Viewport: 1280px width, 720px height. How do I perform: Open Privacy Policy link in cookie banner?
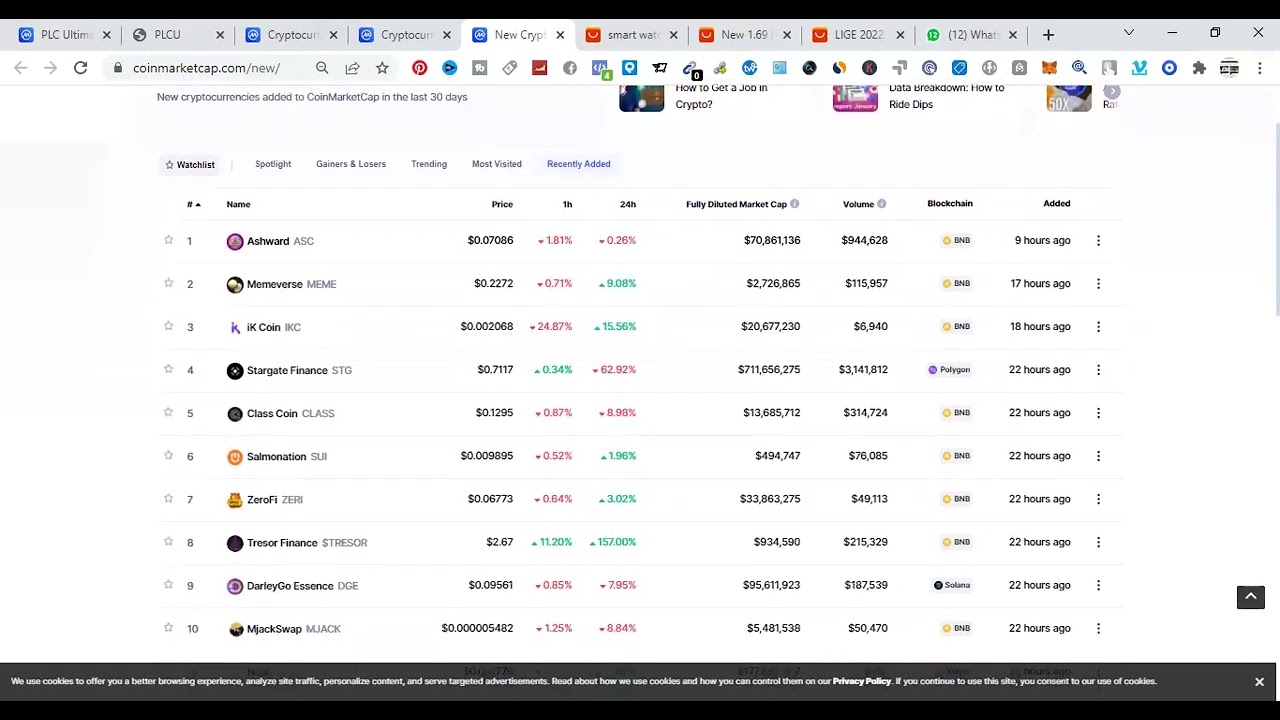pyautogui.click(x=862, y=681)
